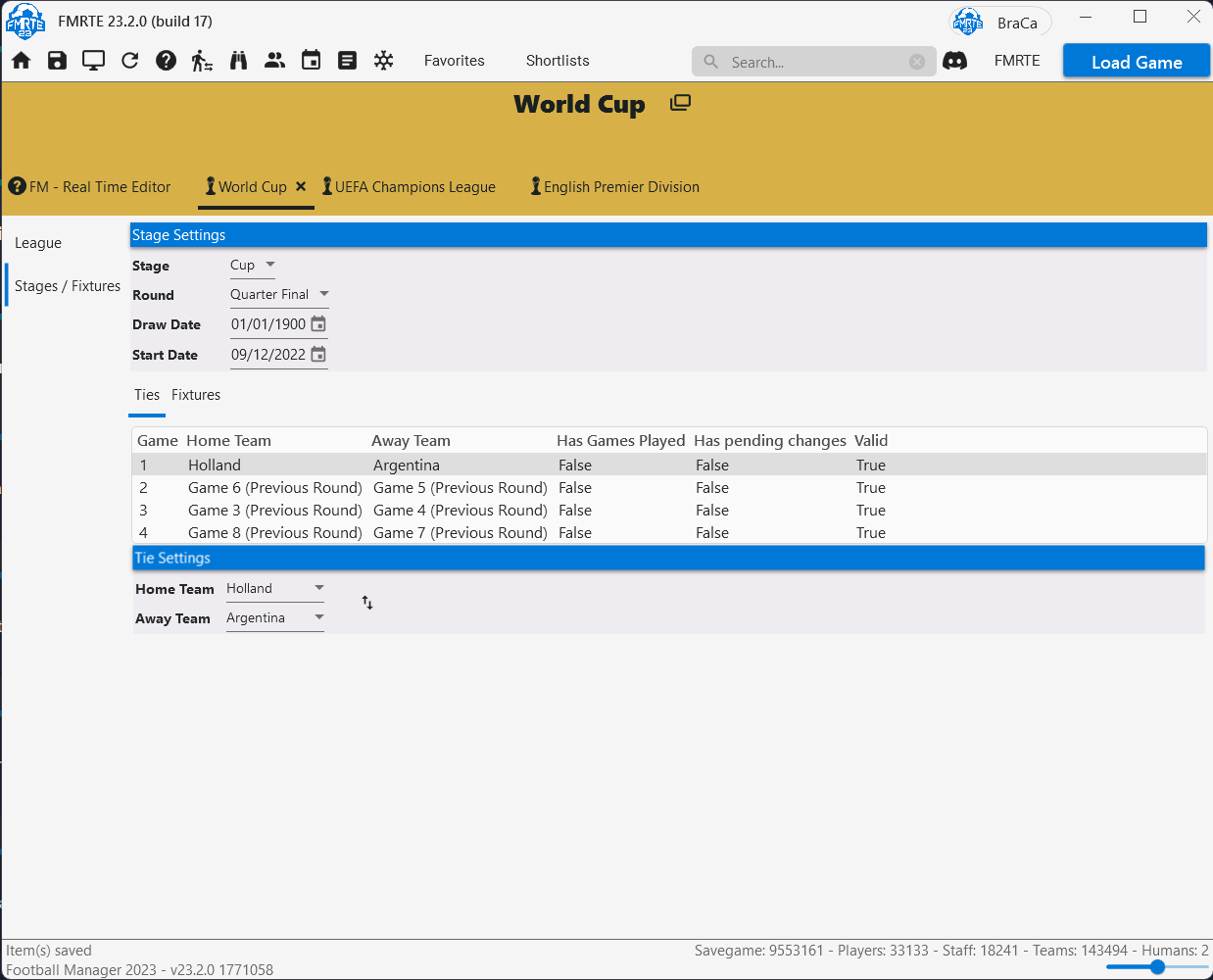Viewport: 1213px width, 980px height.
Task: Swap home and away teams arrows icon
Action: pos(367,603)
